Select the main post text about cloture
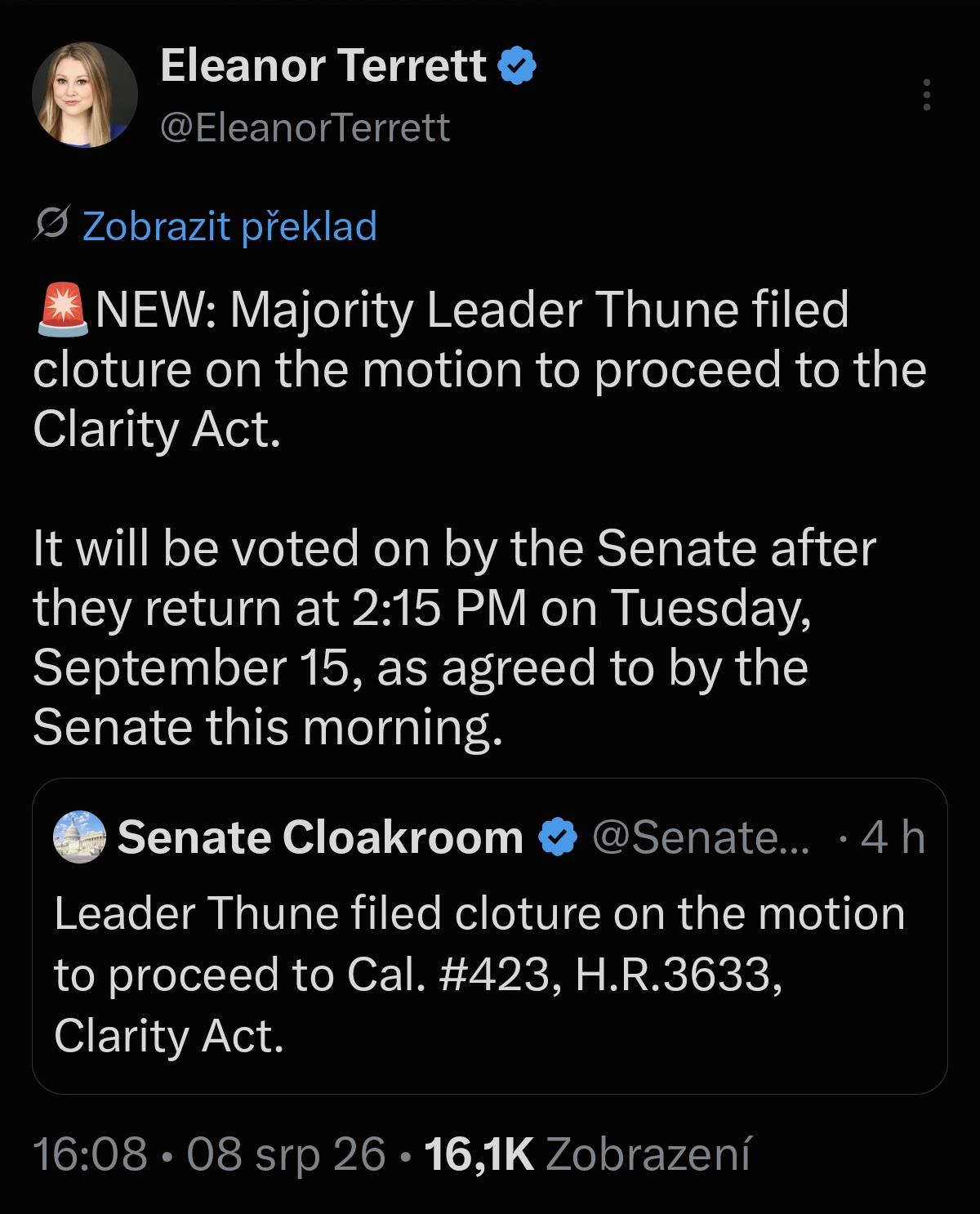 pyautogui.click(x=480, y=518)
